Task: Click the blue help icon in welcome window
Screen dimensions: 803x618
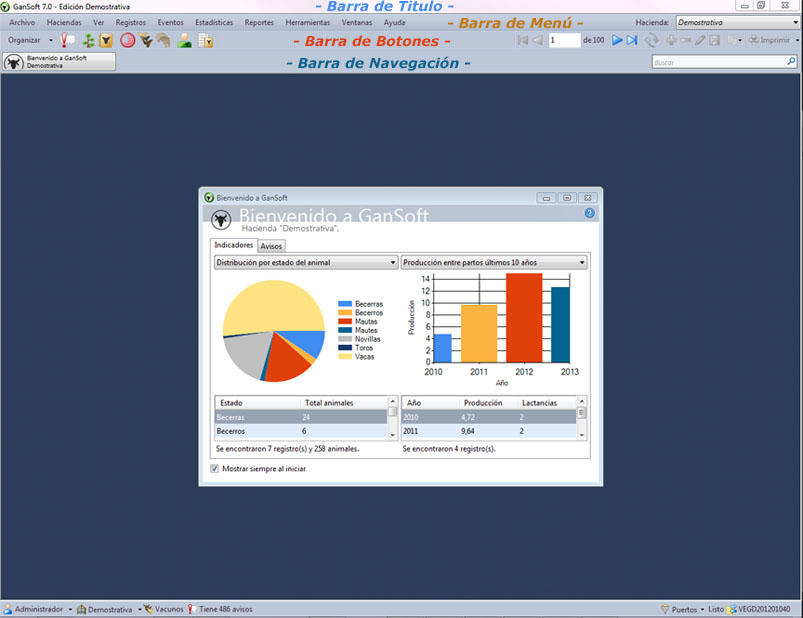Action: coord(589,213)
